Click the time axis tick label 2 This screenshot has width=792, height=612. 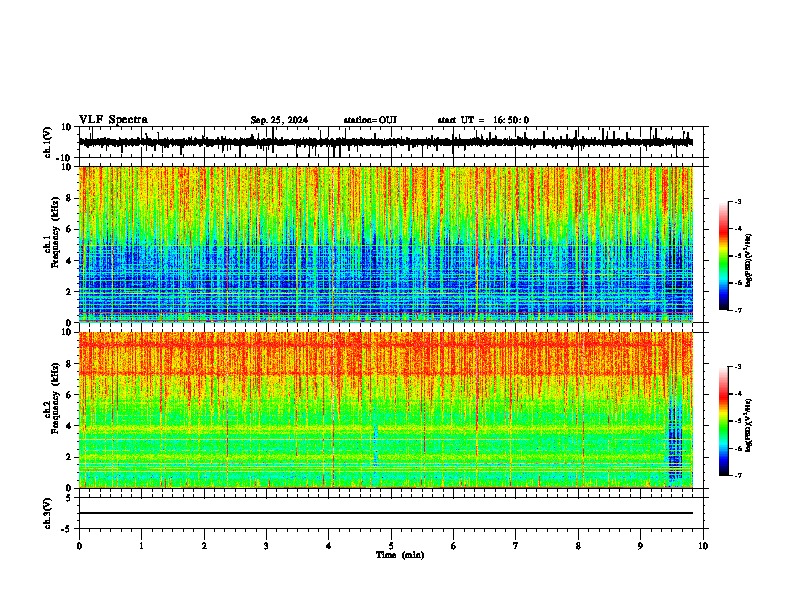(x=204, y=546)
